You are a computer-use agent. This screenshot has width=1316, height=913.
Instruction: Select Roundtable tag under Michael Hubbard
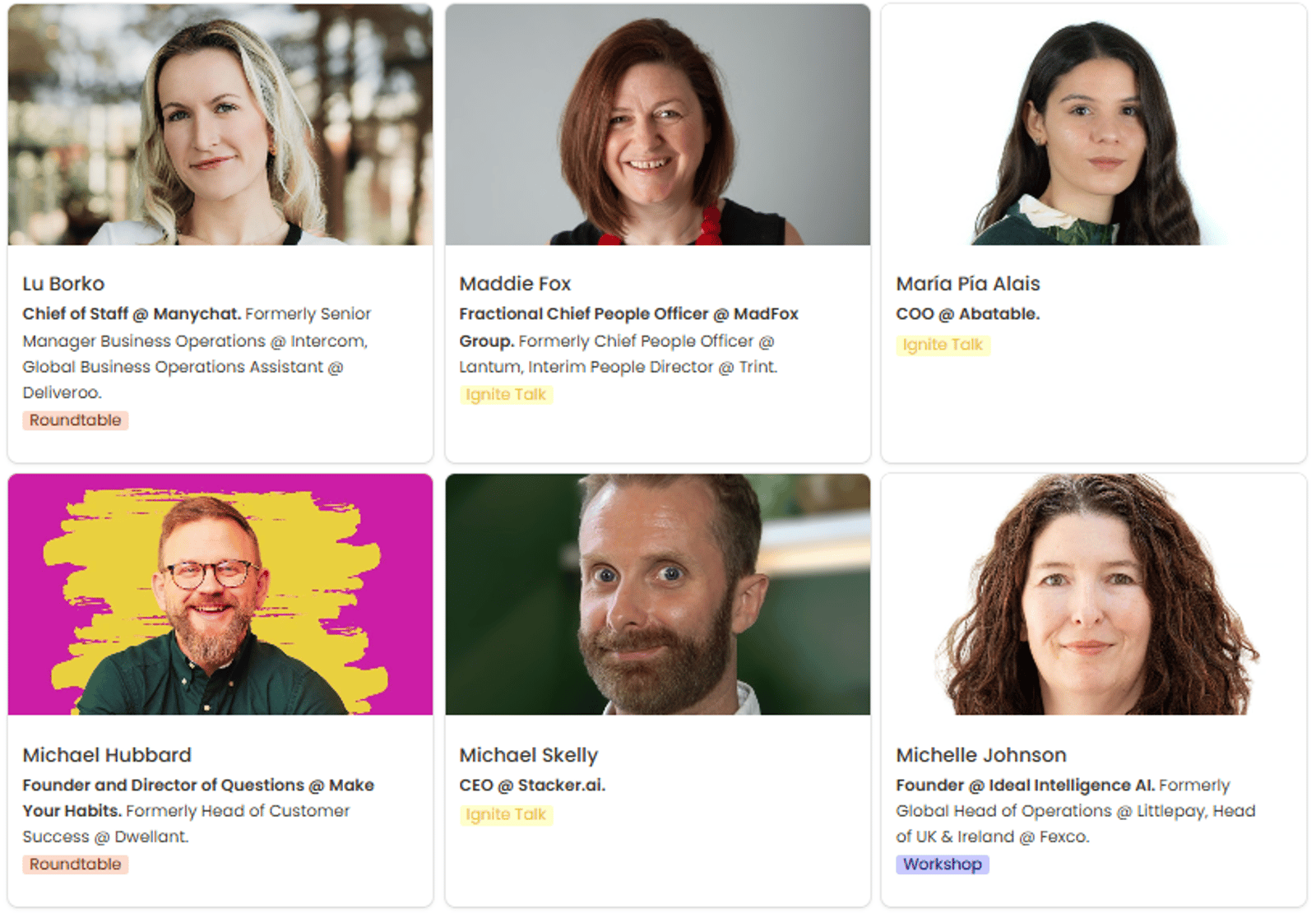click(75, 864)
